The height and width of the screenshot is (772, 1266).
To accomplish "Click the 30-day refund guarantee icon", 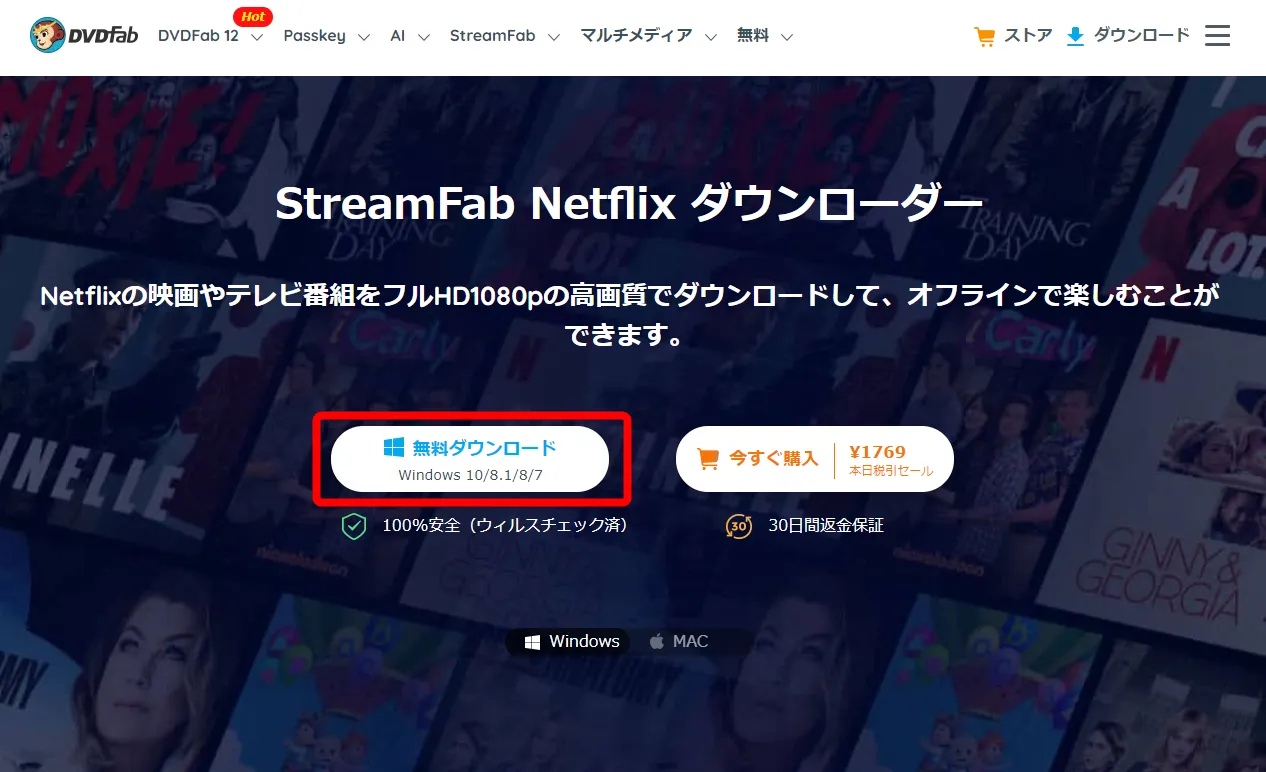I will tap(738, 526).
